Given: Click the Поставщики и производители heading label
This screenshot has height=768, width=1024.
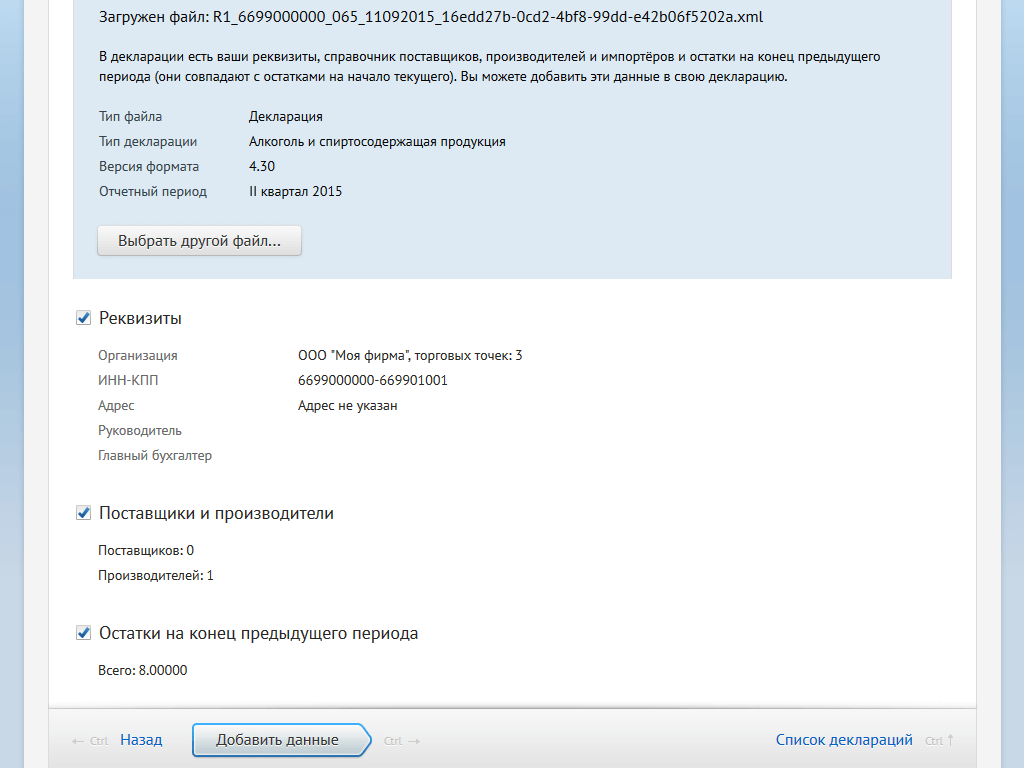Looking at the screenshot, I should (216, 513).
